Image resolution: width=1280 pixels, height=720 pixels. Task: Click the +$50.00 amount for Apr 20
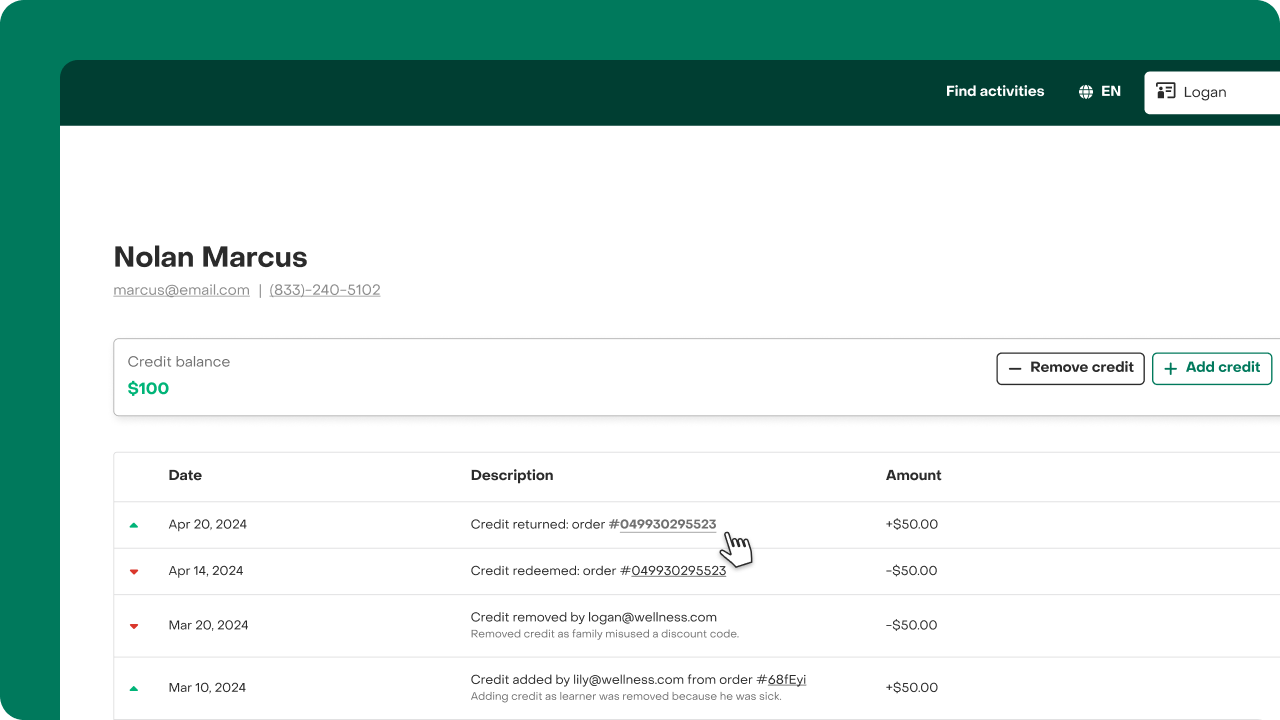(x=912, y=524)
